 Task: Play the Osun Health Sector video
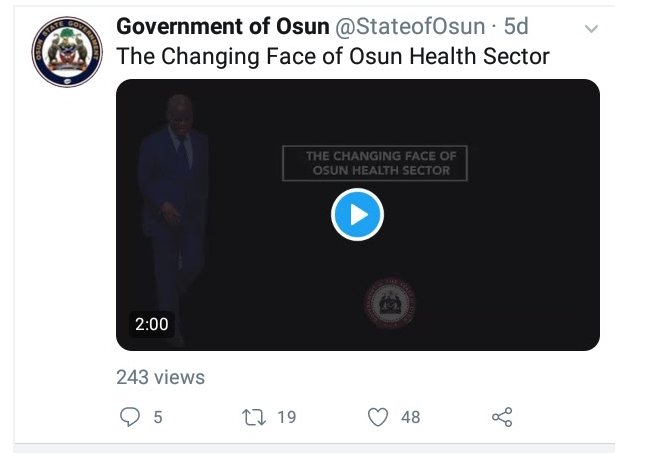(357, 214)
